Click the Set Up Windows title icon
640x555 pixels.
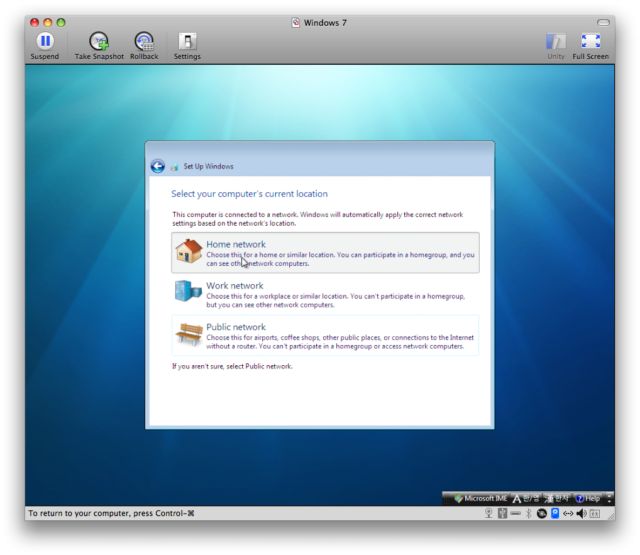[x=175, y=166]
